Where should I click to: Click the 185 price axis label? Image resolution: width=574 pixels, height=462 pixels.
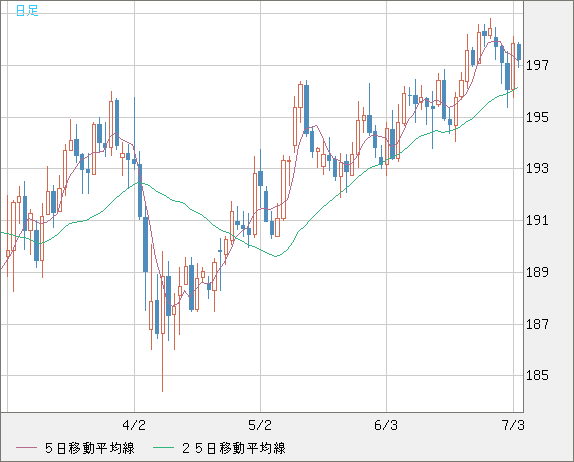[x=537, y=375]
